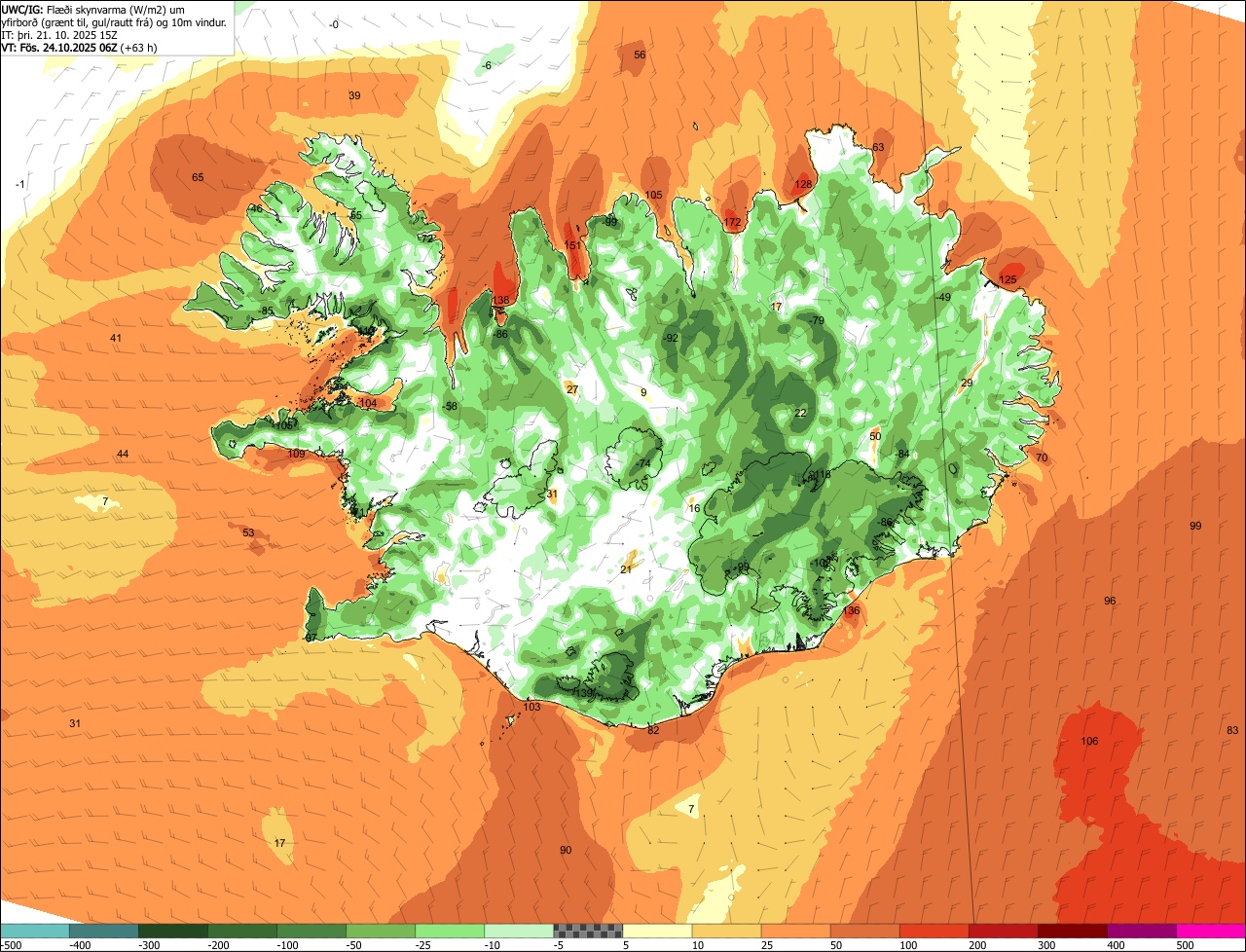This screenshot has width=1246, height=952.
Task: Select the teal legend swatch between -500 and -400
Action: (34, 932)
